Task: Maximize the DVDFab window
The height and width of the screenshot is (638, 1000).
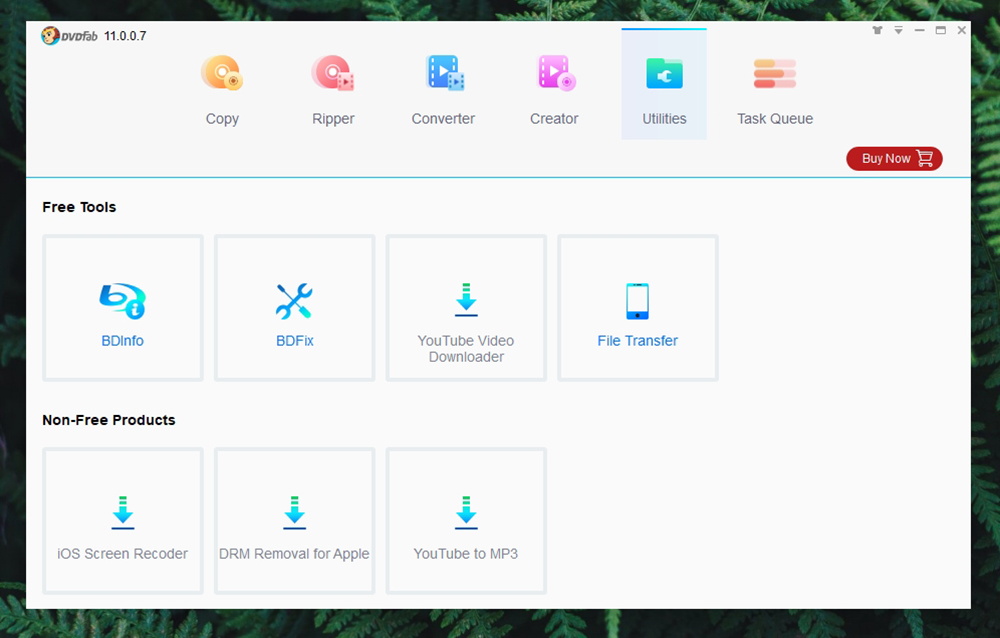Action: 940,30
